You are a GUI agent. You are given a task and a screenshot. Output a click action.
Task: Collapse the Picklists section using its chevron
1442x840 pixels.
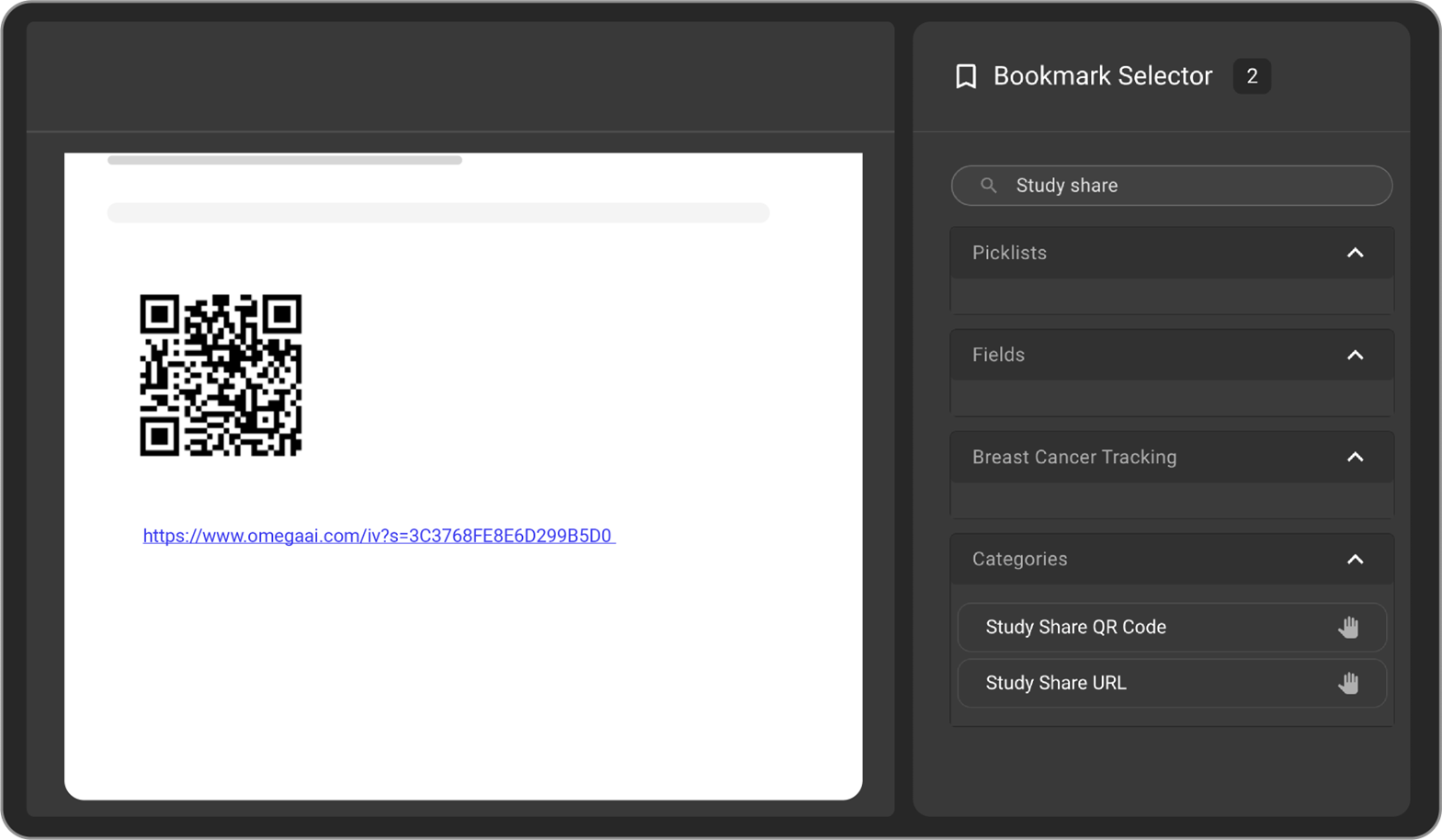[1355, 253]
